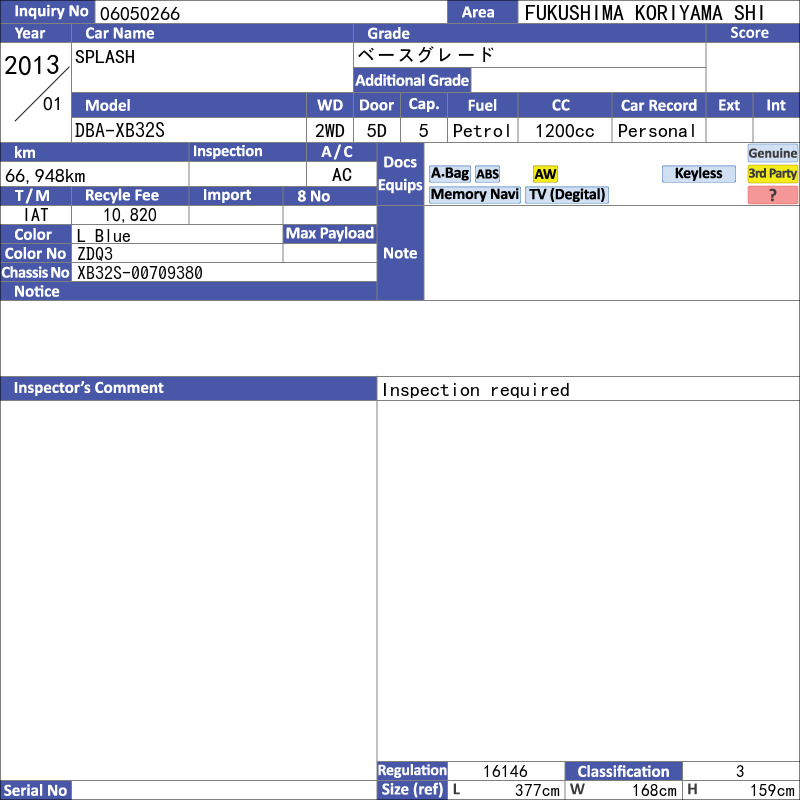Click the Max Payload label
The image size is (800, 800).
(x=330, y=233)
